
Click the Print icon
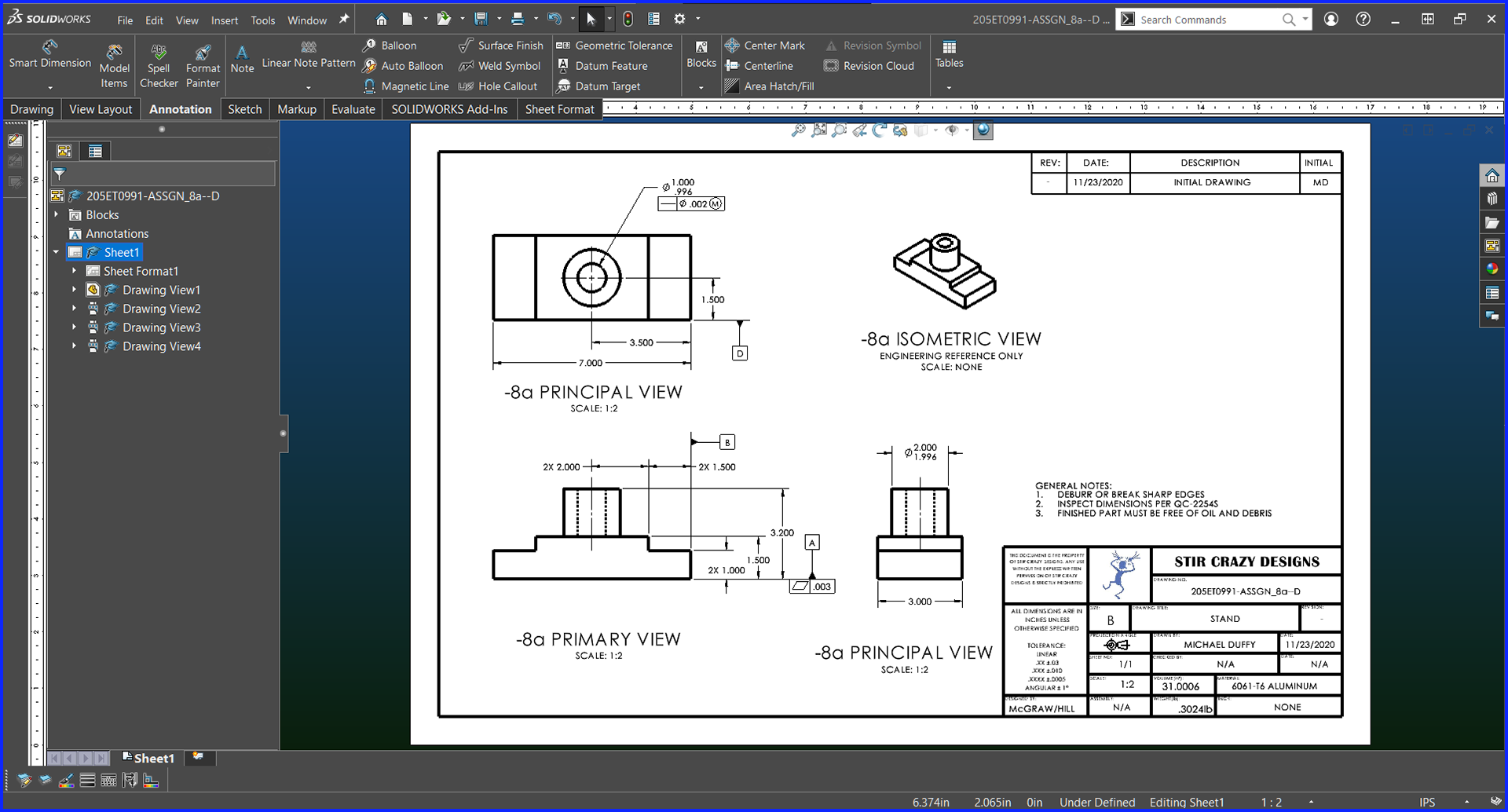tap(518, 19)
